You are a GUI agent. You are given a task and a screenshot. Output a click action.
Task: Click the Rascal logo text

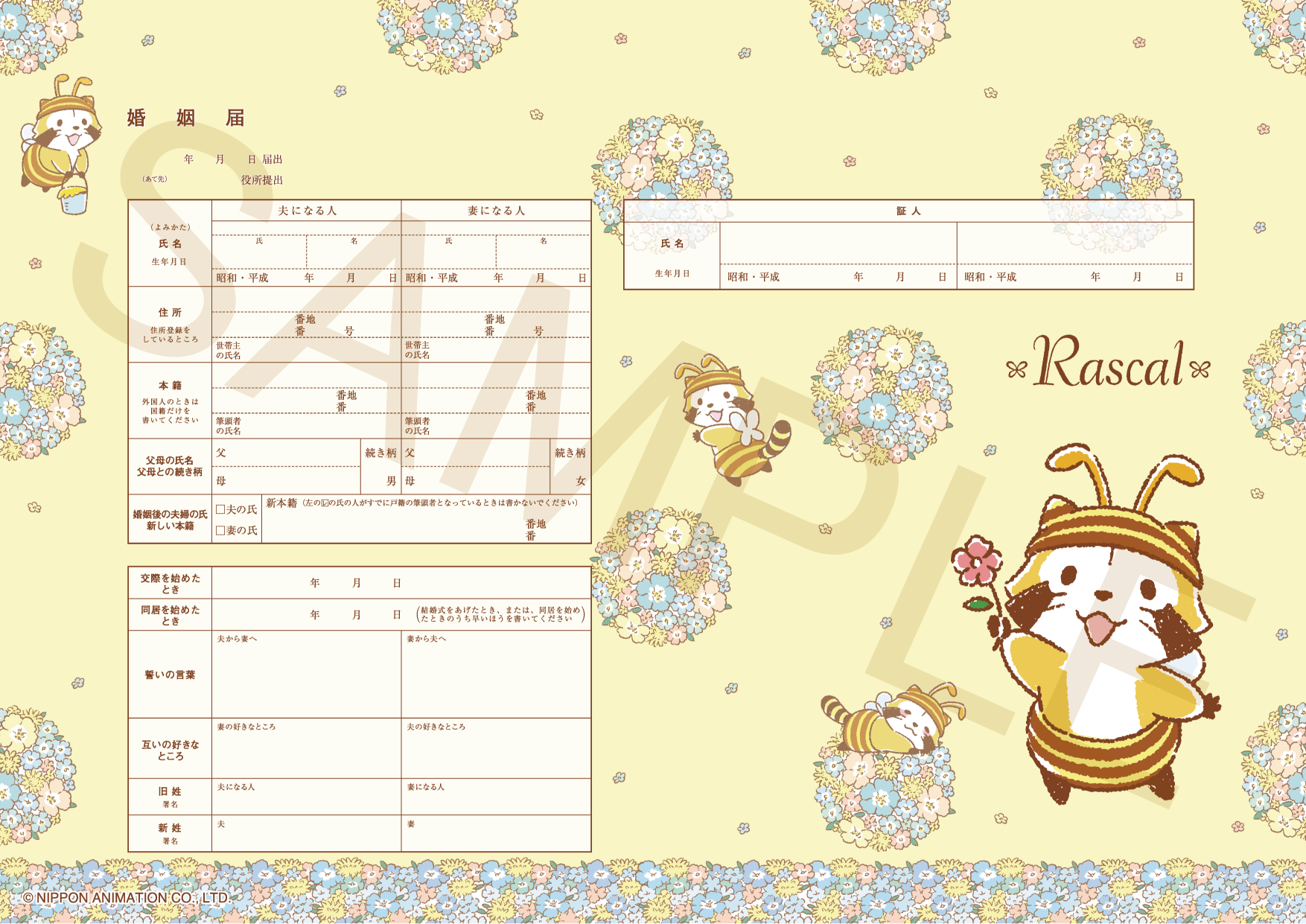(1108, 363)
